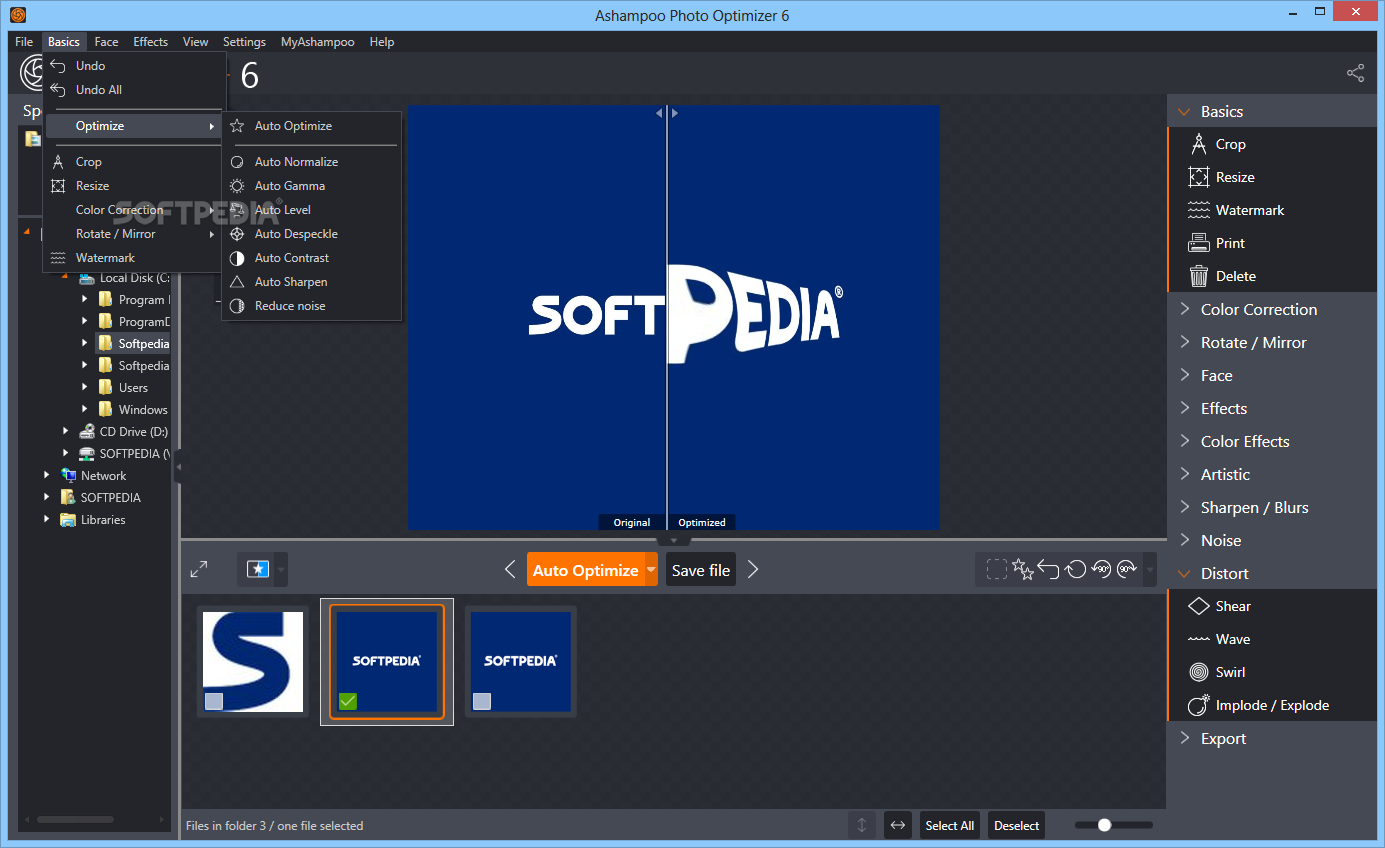
Task: Uncheck the green checkbox on selected thumbnail
Action: tap(347, 701)
